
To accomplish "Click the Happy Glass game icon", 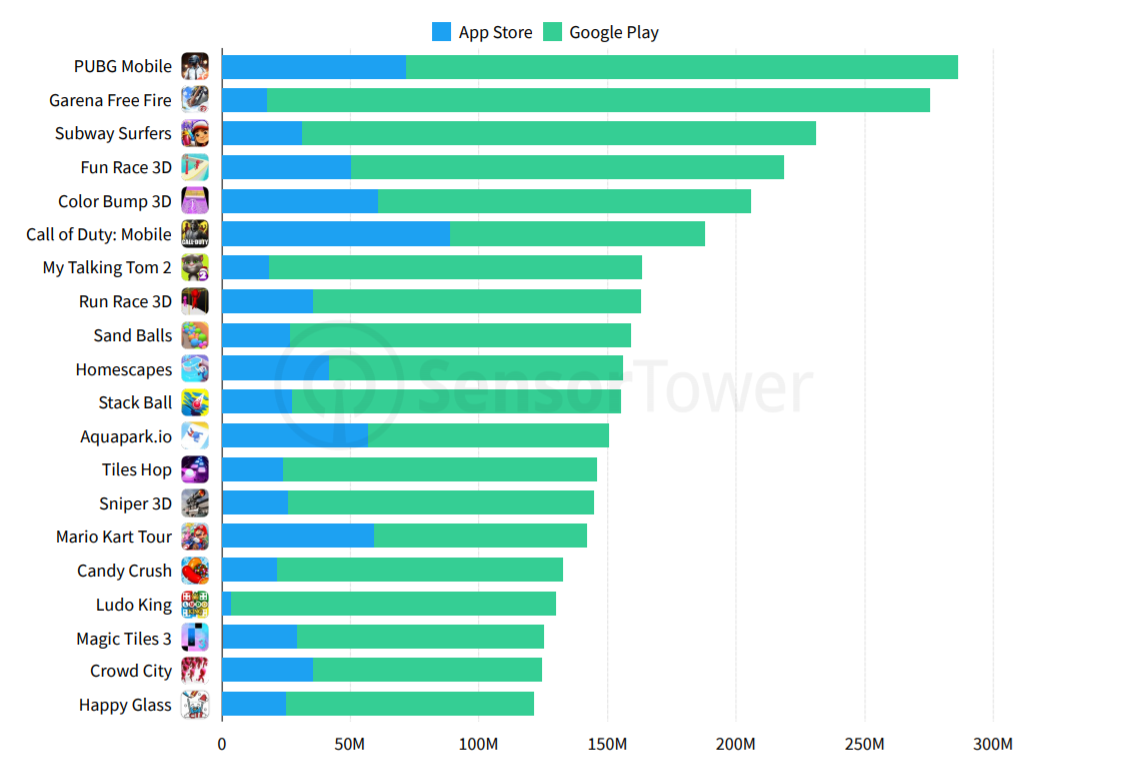I will pyautogui.click(x=195, y=705).
